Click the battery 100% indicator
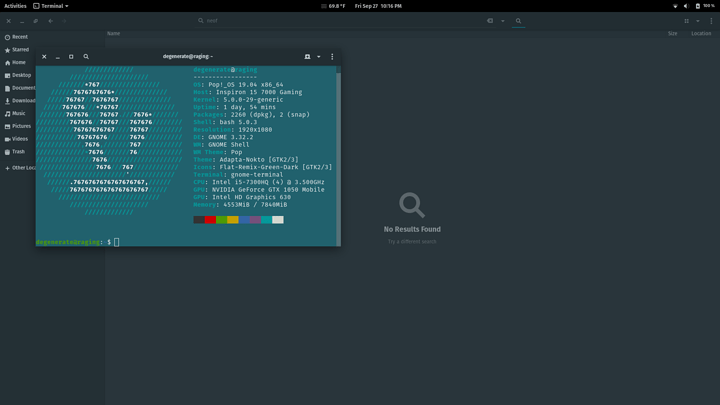720x405 pixels. (705, 6)
